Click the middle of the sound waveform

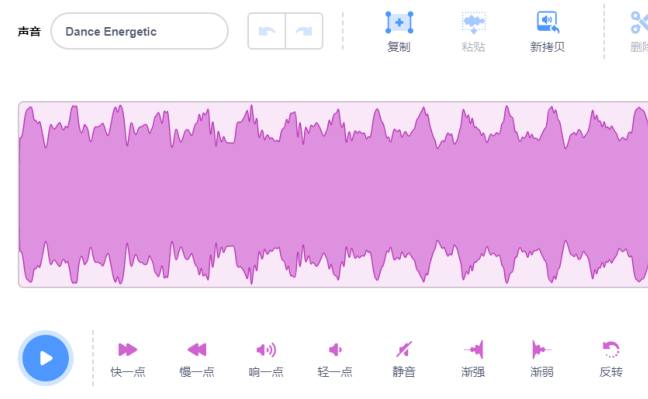333,194
